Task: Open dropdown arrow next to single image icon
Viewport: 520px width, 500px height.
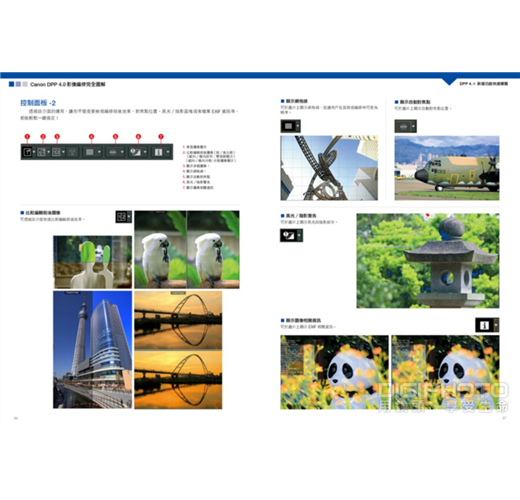Action: pos(34,152)
